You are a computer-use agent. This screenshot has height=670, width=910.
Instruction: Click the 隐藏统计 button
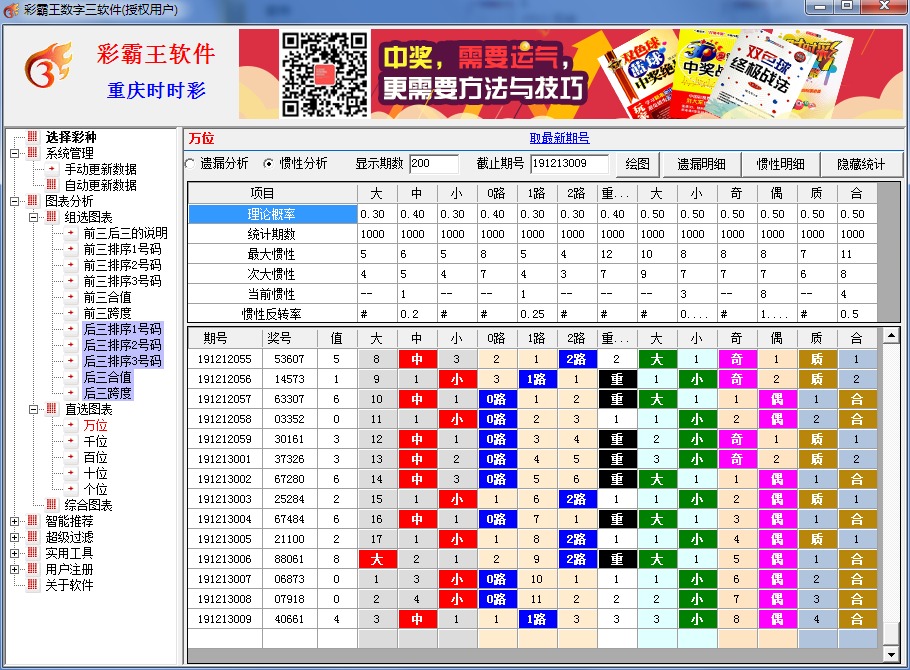tap(861, 164)
